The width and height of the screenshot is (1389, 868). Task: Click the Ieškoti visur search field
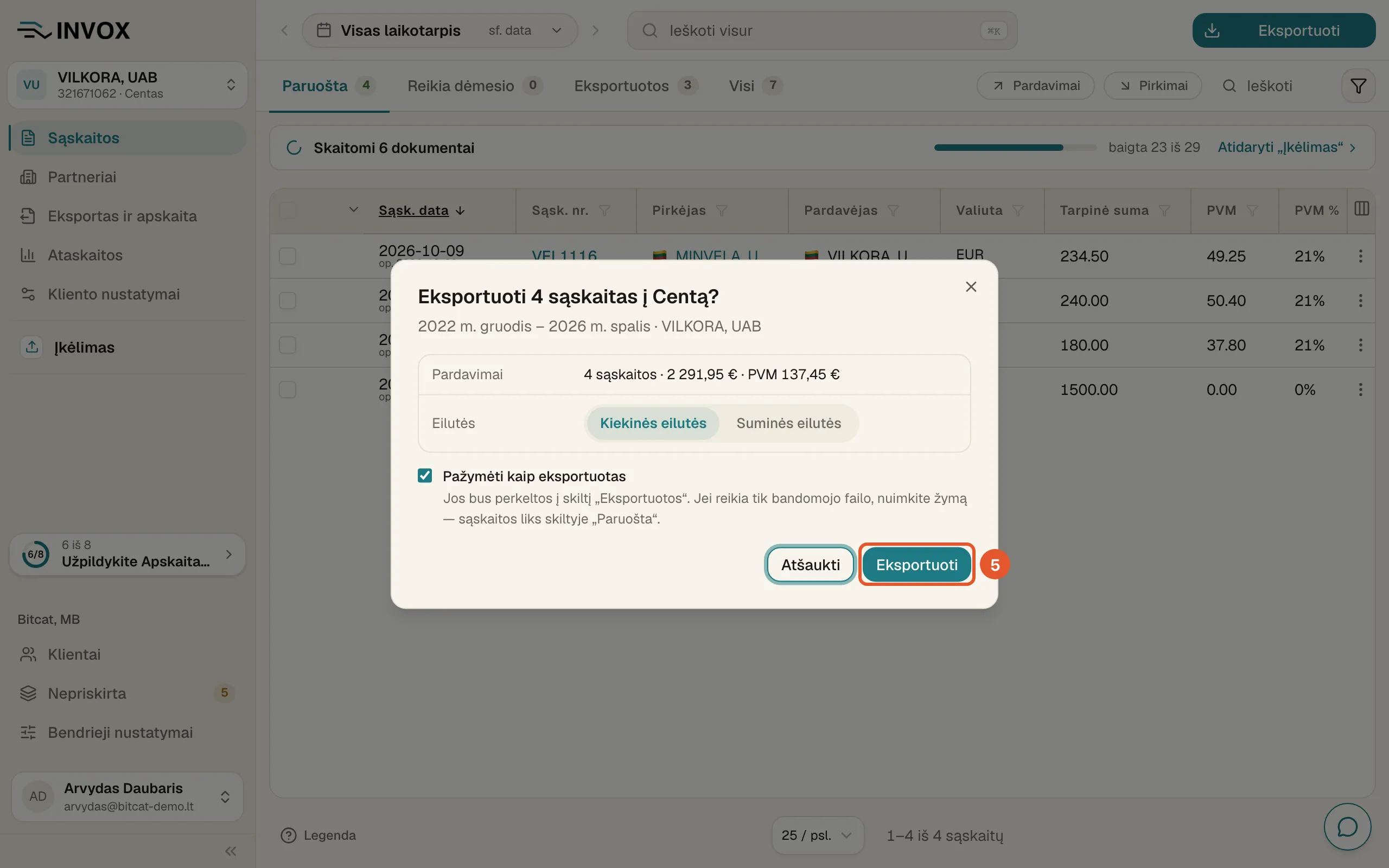point(822,30)
